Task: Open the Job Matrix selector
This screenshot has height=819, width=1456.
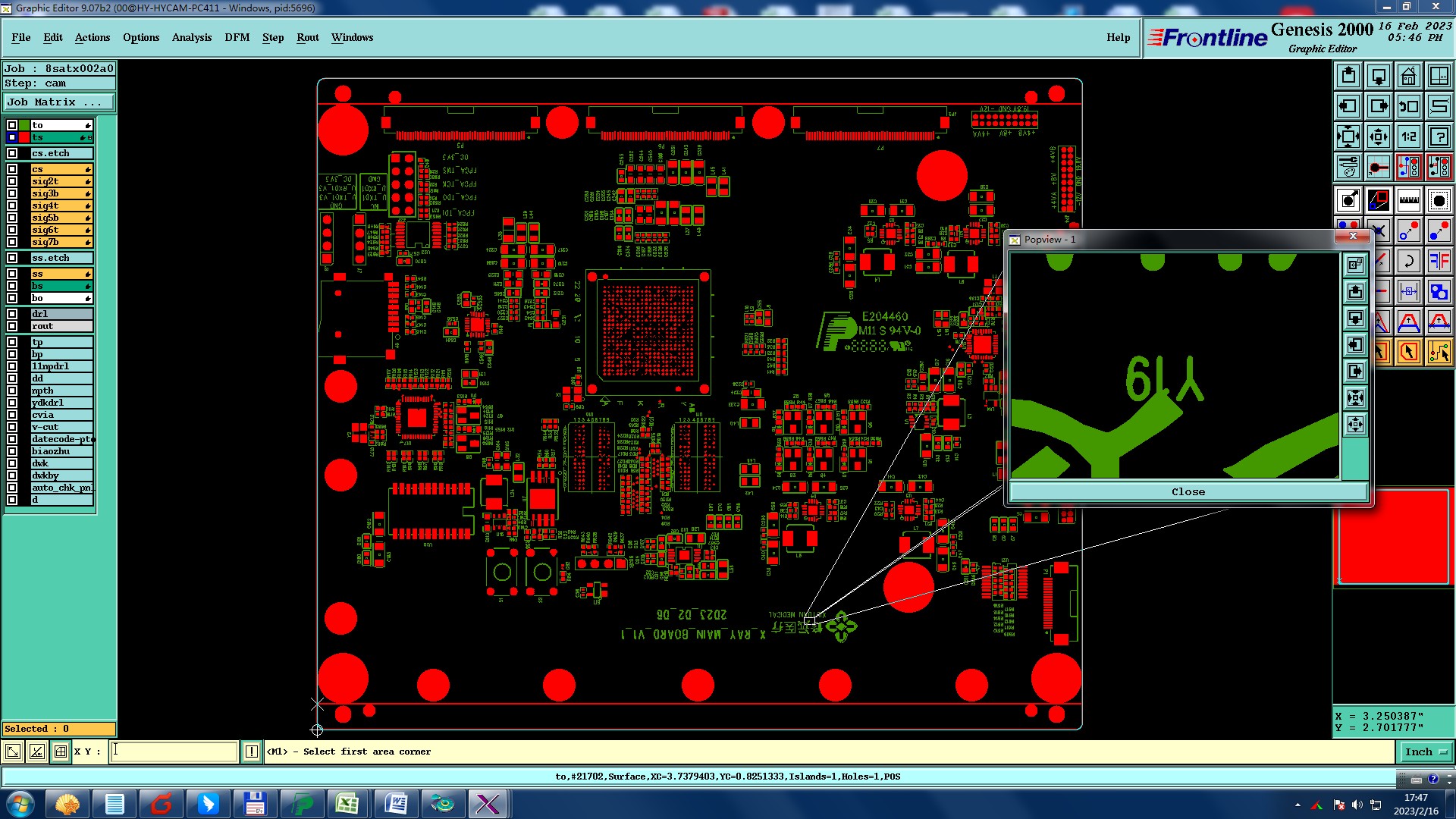Action: click(59, 102)
